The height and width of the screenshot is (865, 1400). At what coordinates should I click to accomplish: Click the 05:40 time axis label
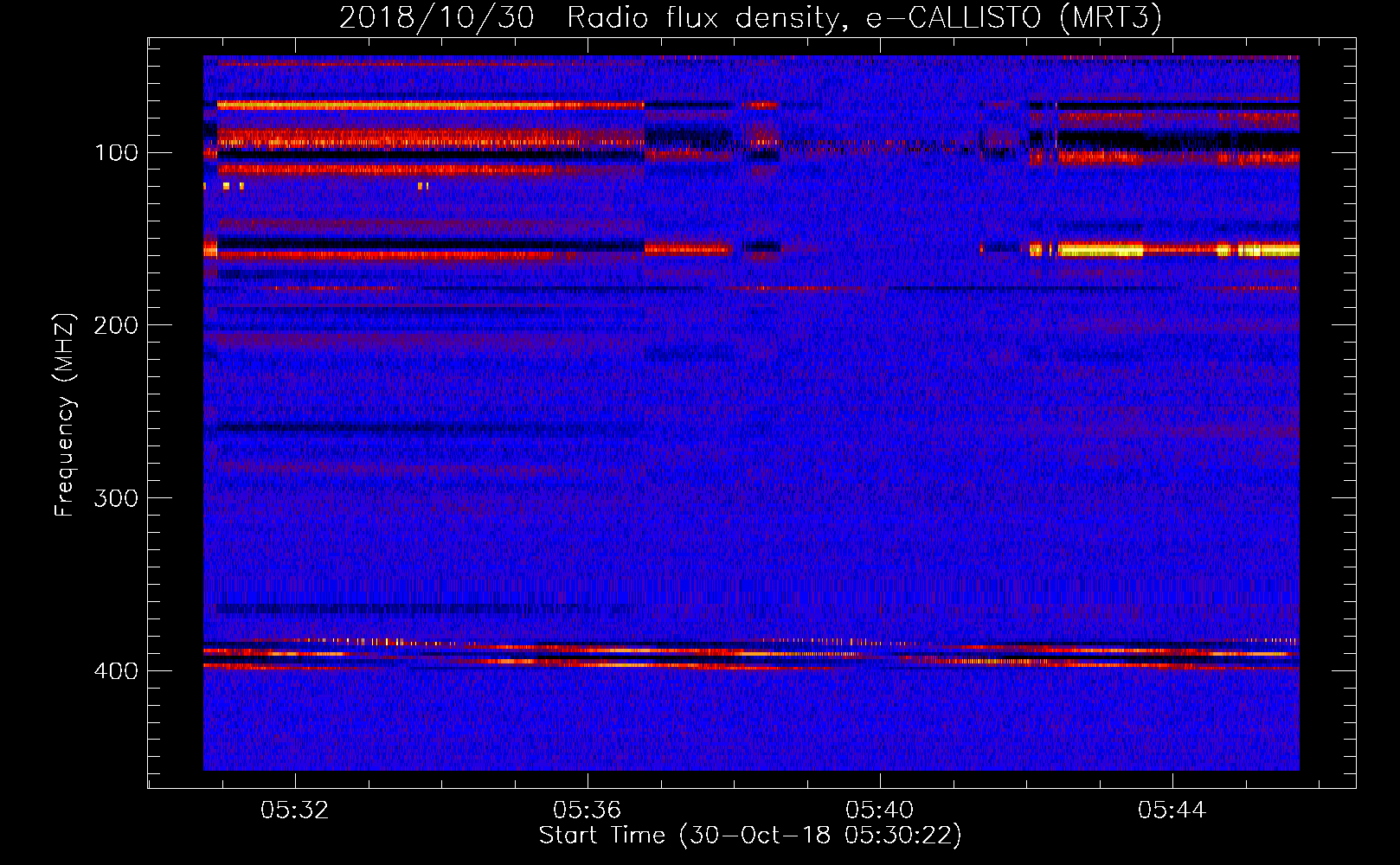[880, 811]
